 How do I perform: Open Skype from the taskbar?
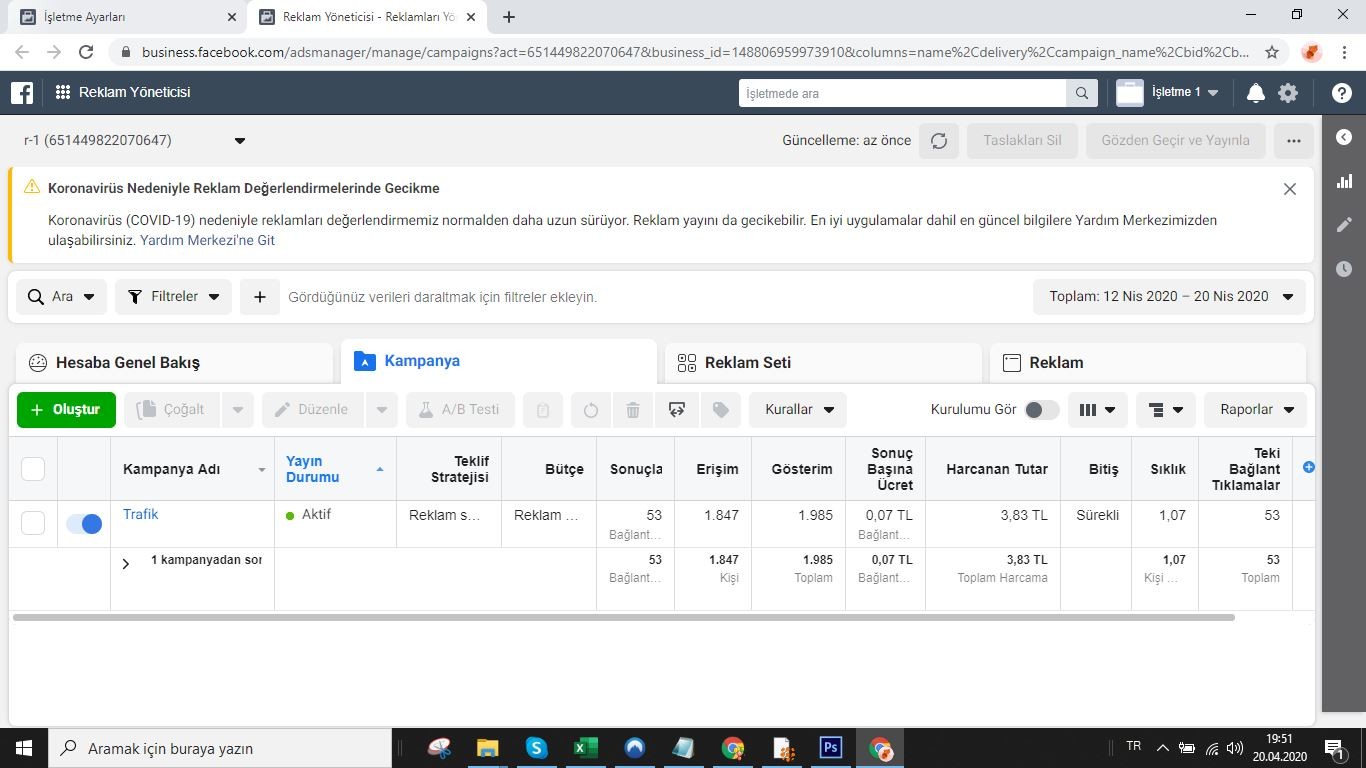click(536, 748)
